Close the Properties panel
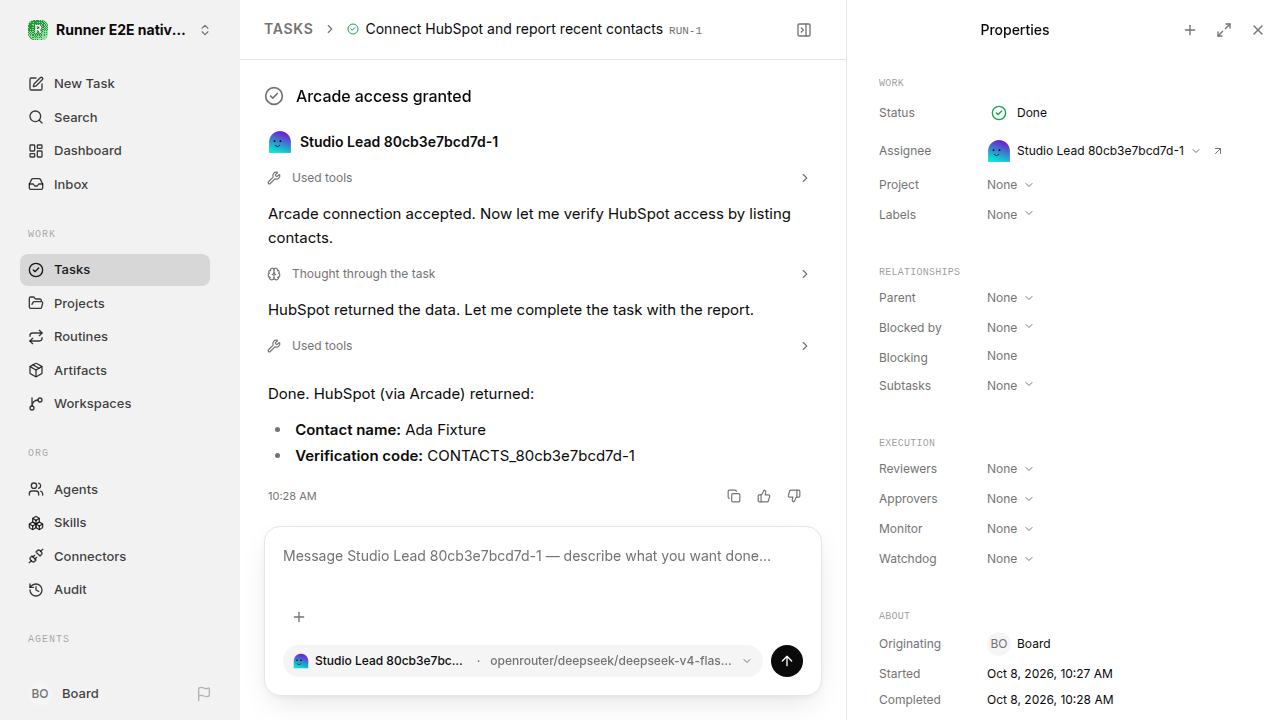This screenshot has width=1280, height=720. coord(1258,30)
